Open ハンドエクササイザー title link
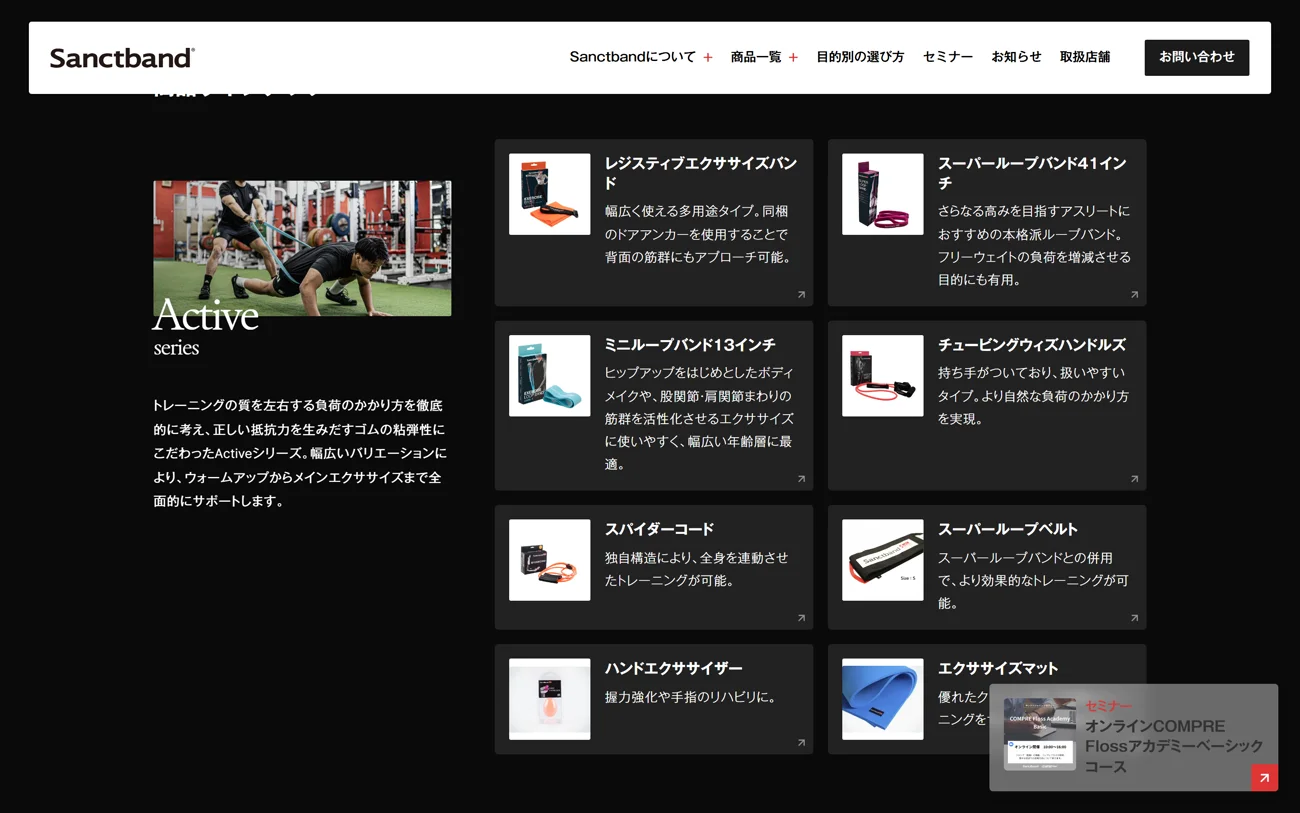Viewport: 1300px width, 813px height. click(673, 668)
